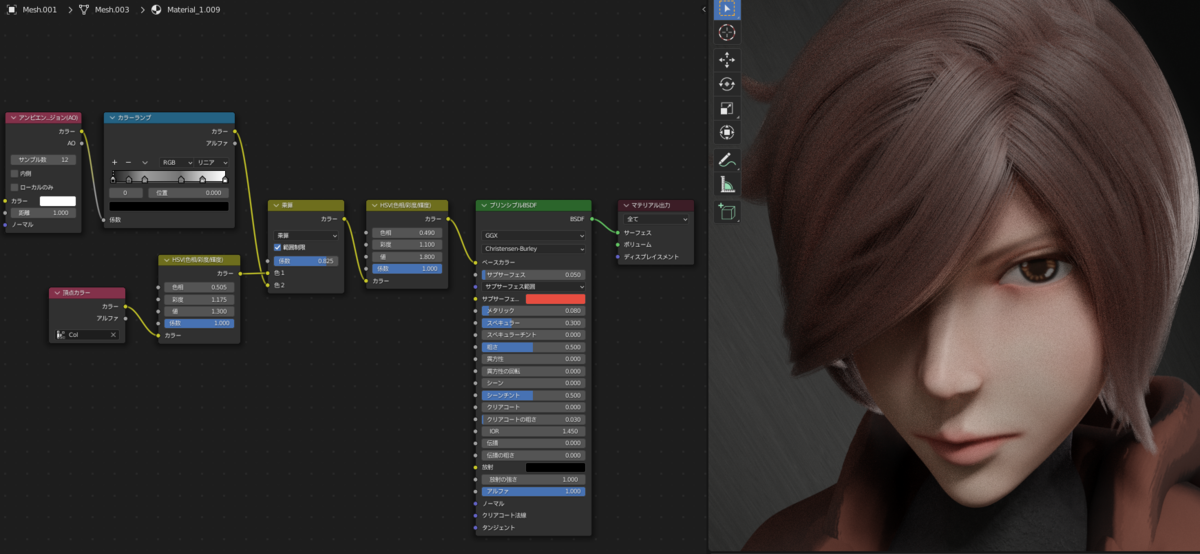Select the Transform tool
The height and width of the screenshot is (554, 1200).
coord(727,132)
